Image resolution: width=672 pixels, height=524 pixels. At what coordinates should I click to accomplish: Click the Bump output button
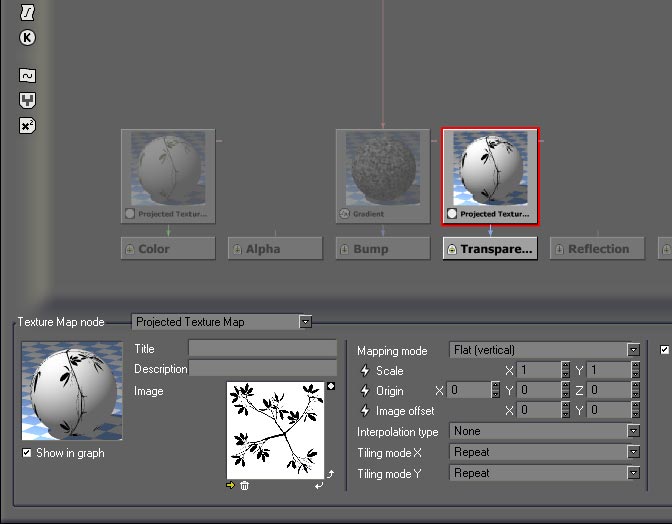(x=382, y=249)
